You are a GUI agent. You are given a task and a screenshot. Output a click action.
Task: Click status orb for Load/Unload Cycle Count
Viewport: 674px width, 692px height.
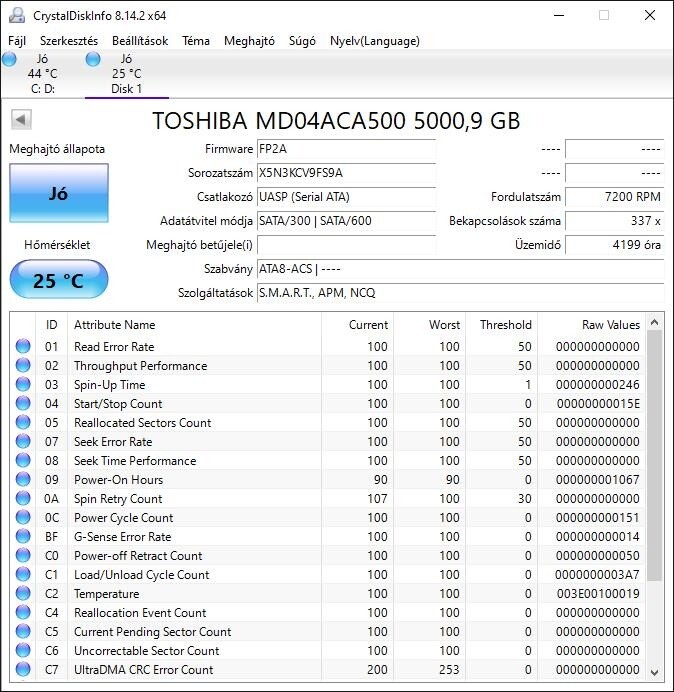click(23, 574)
